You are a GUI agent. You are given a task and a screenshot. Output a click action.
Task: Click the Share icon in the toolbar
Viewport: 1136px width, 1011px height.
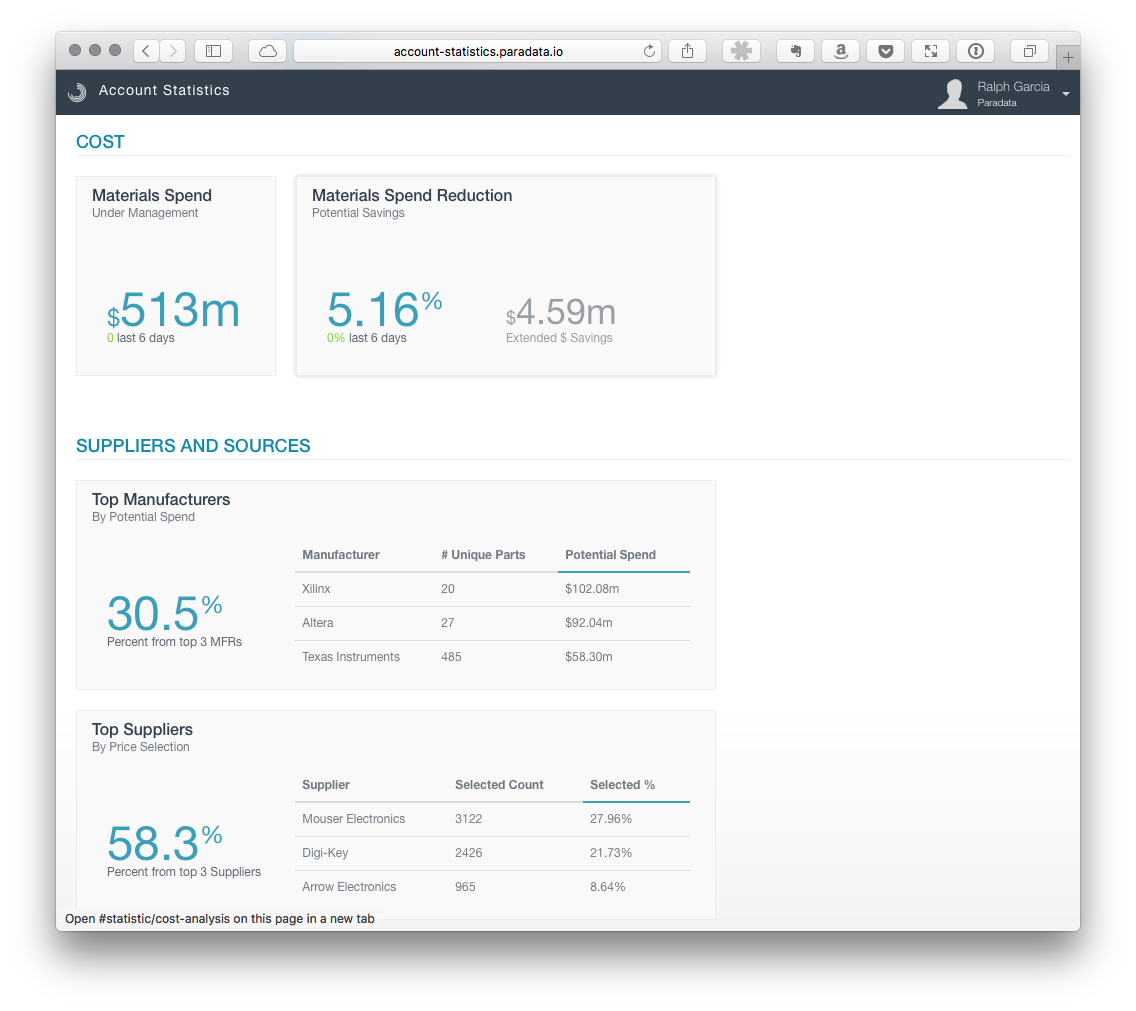pyautogui.click(x=687, y=51)
